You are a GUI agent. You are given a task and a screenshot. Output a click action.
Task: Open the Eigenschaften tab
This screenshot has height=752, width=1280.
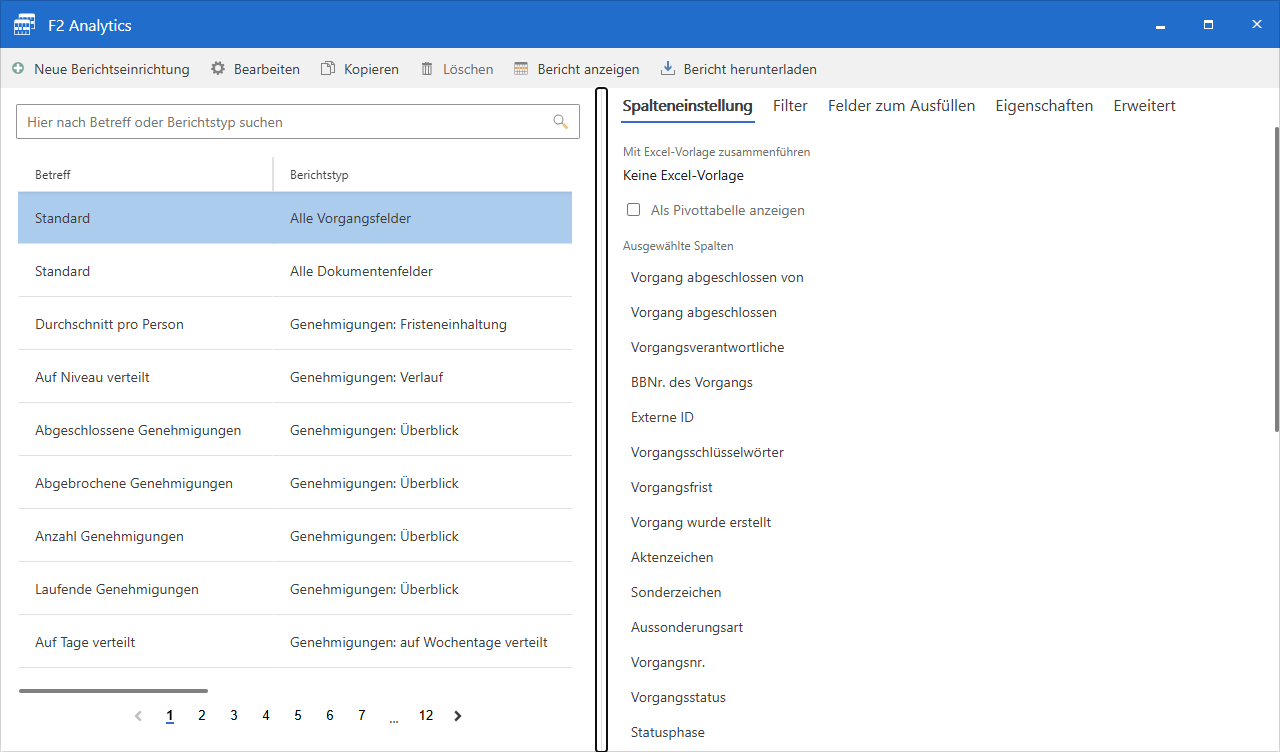click(1044, 106)
